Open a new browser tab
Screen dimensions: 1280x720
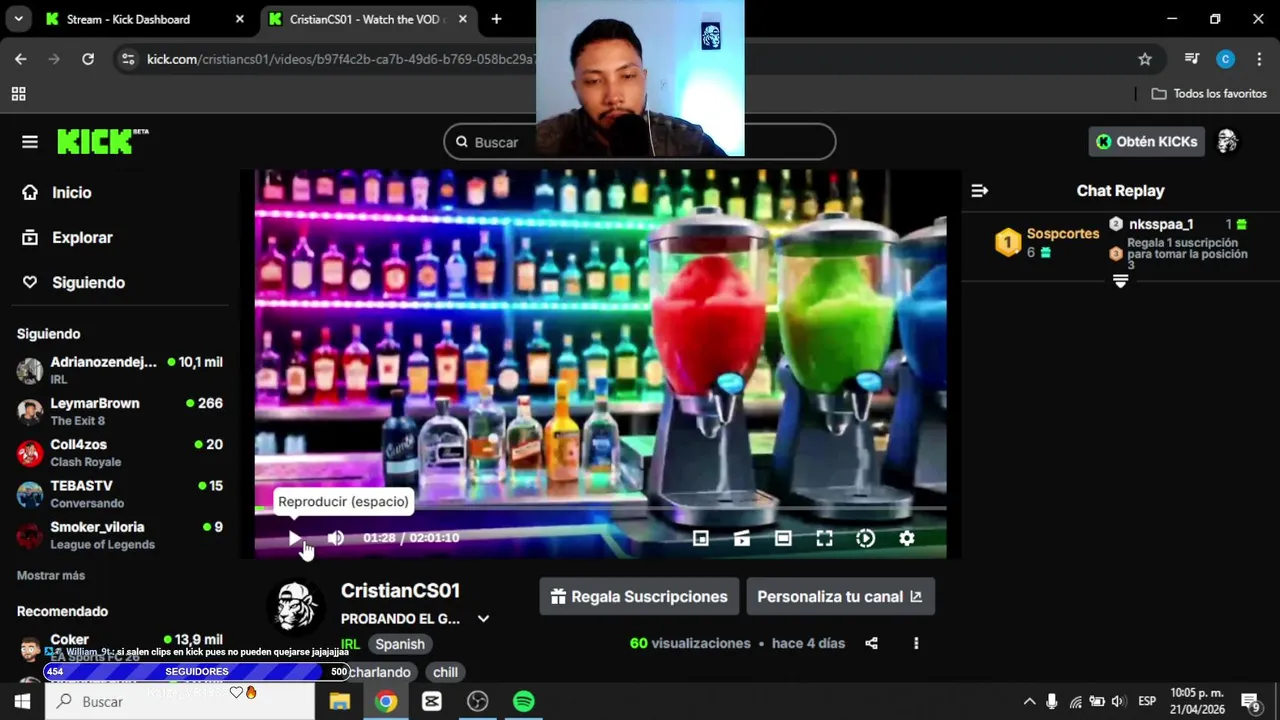point(496,19)
